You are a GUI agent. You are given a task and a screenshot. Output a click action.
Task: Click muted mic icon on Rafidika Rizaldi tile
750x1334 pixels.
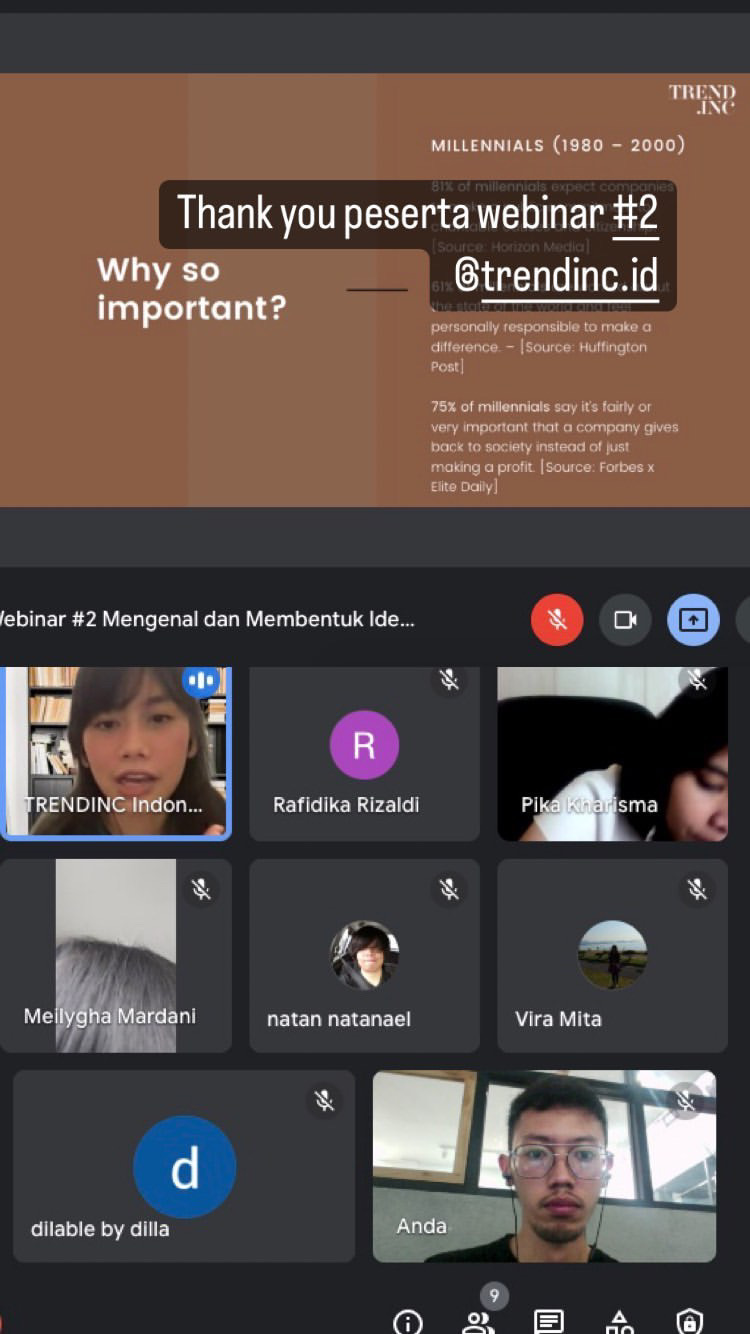click(449, 681)
